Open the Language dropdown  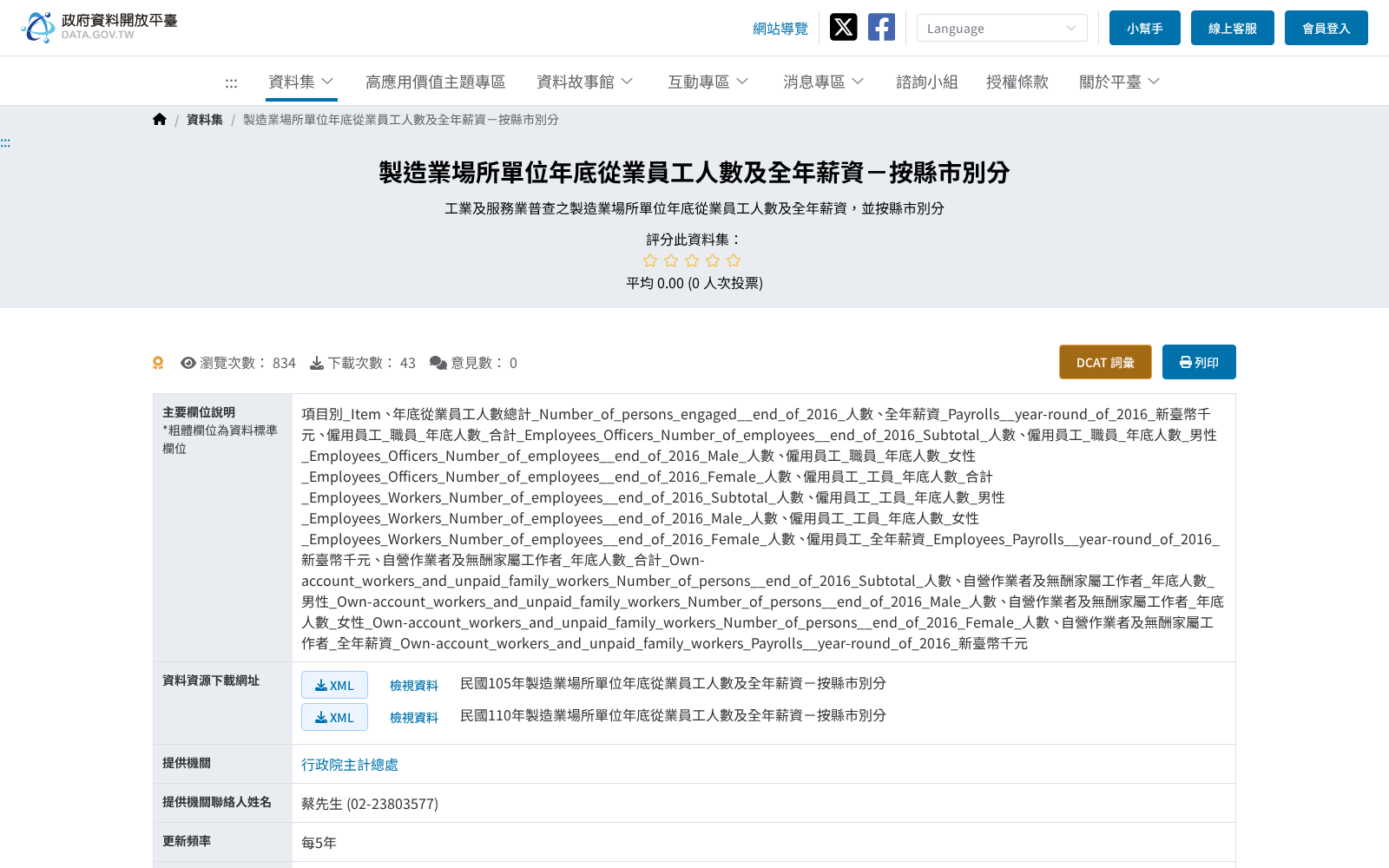1002,28
